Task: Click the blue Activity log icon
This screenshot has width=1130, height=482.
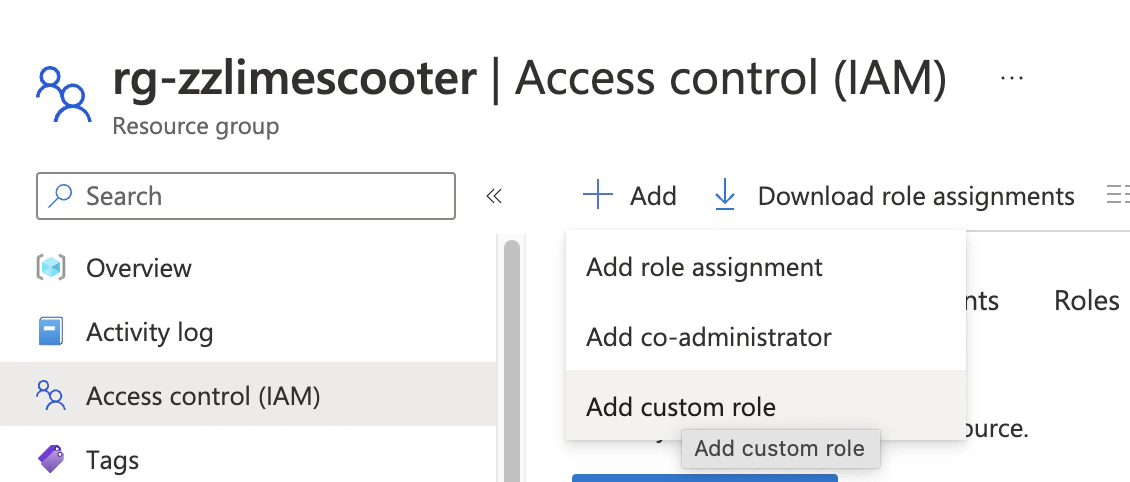Action: click(51, 332)
